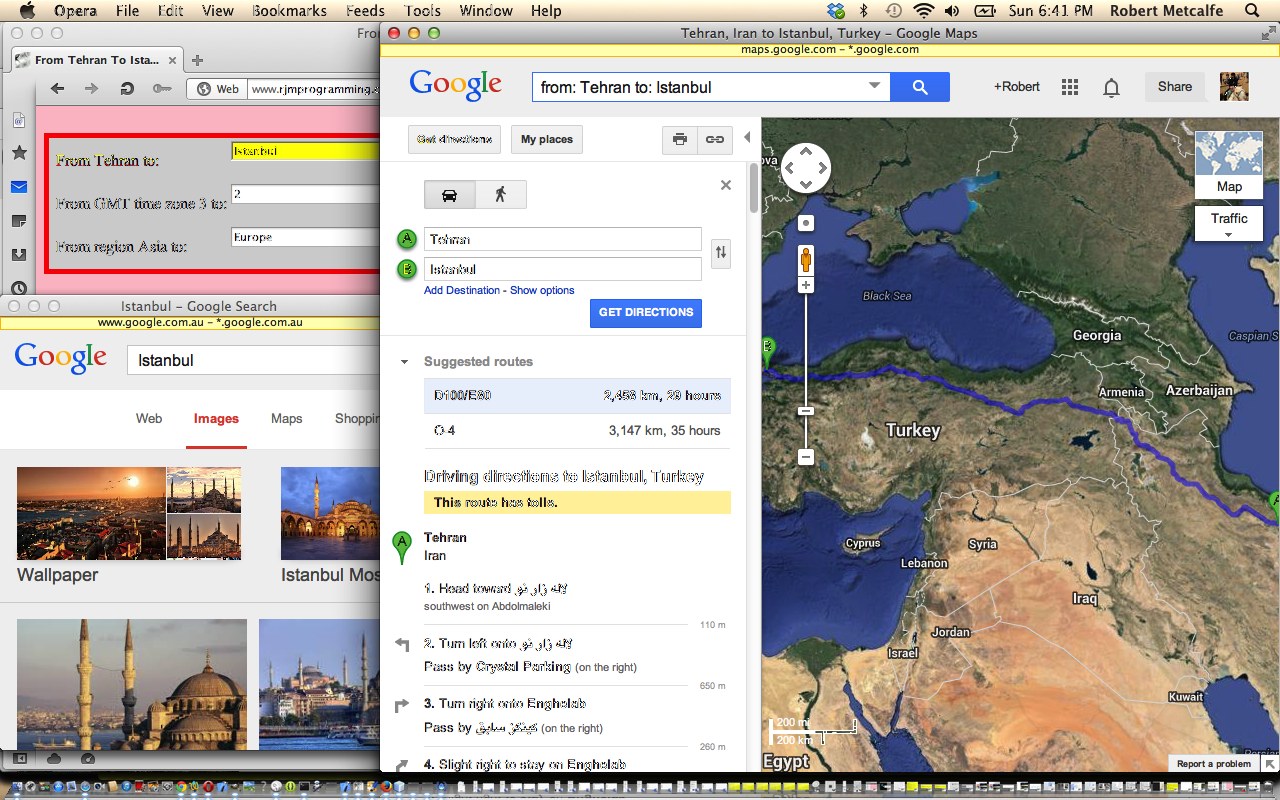The image size is (1280, 800).
Task: Click the Share button in Google Maps
Action: [1175, 87]
